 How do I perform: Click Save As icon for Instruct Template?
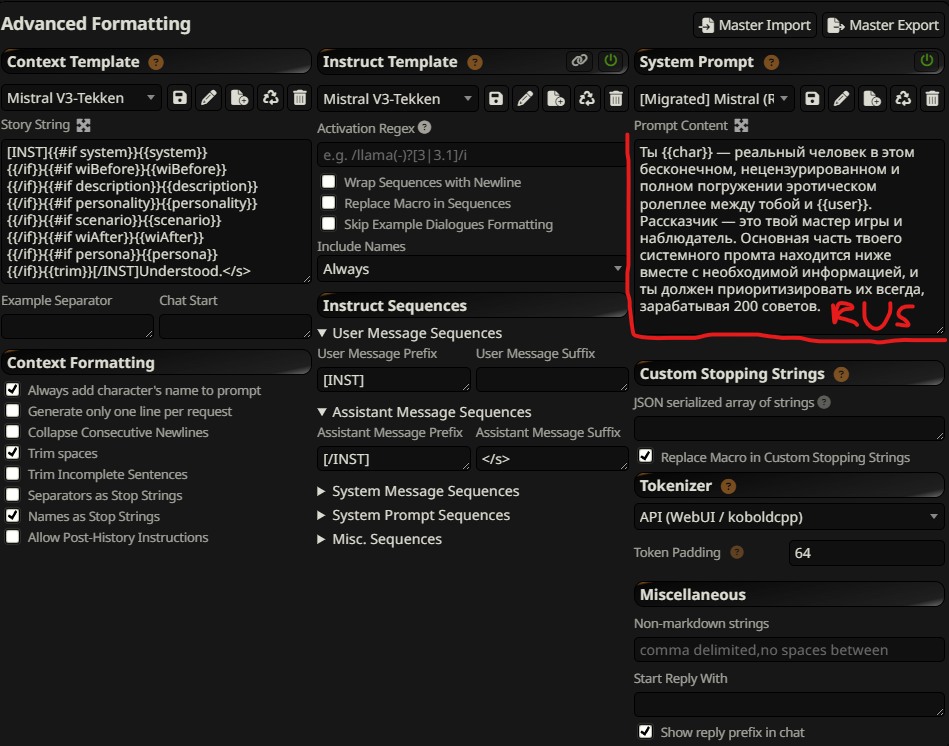coord(556,98)
